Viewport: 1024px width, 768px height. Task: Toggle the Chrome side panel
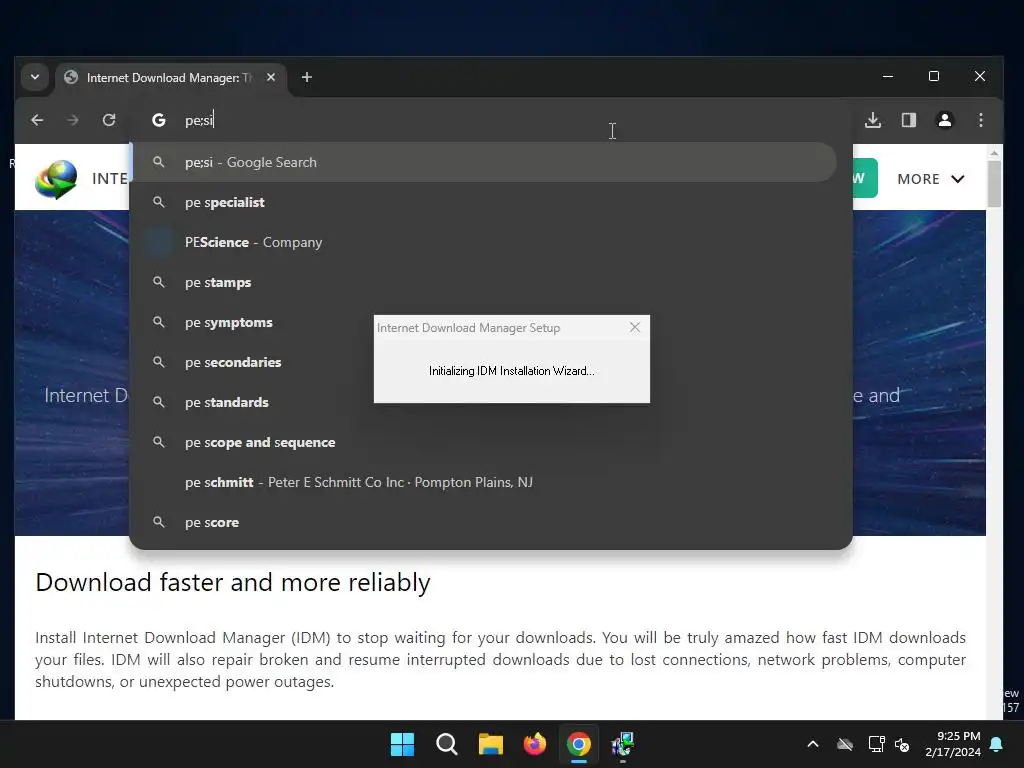908,120
